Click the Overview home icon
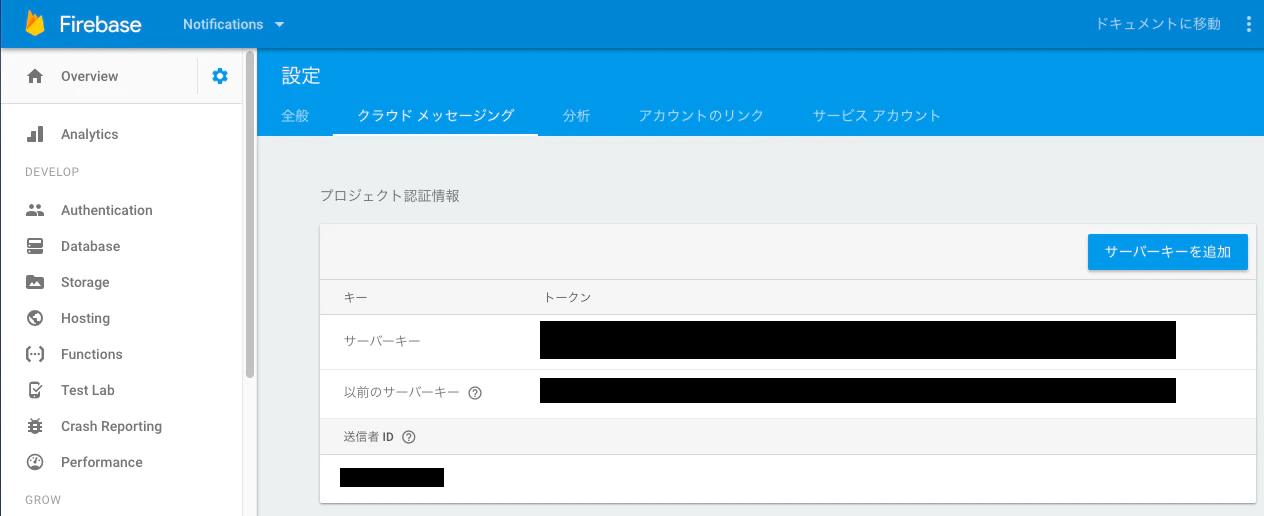1264x516 pixels. click(35, 76)
